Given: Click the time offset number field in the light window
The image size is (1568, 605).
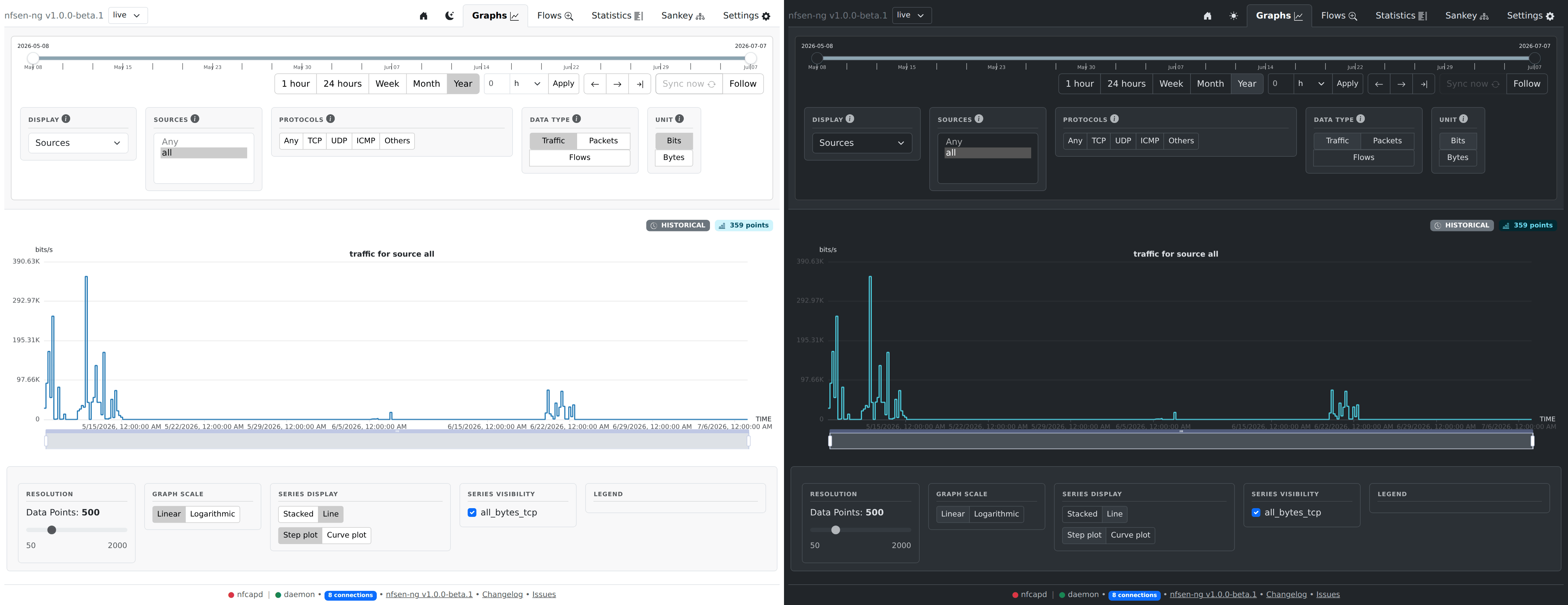Looking at the screenshot, I should click(x=497, y=84).
